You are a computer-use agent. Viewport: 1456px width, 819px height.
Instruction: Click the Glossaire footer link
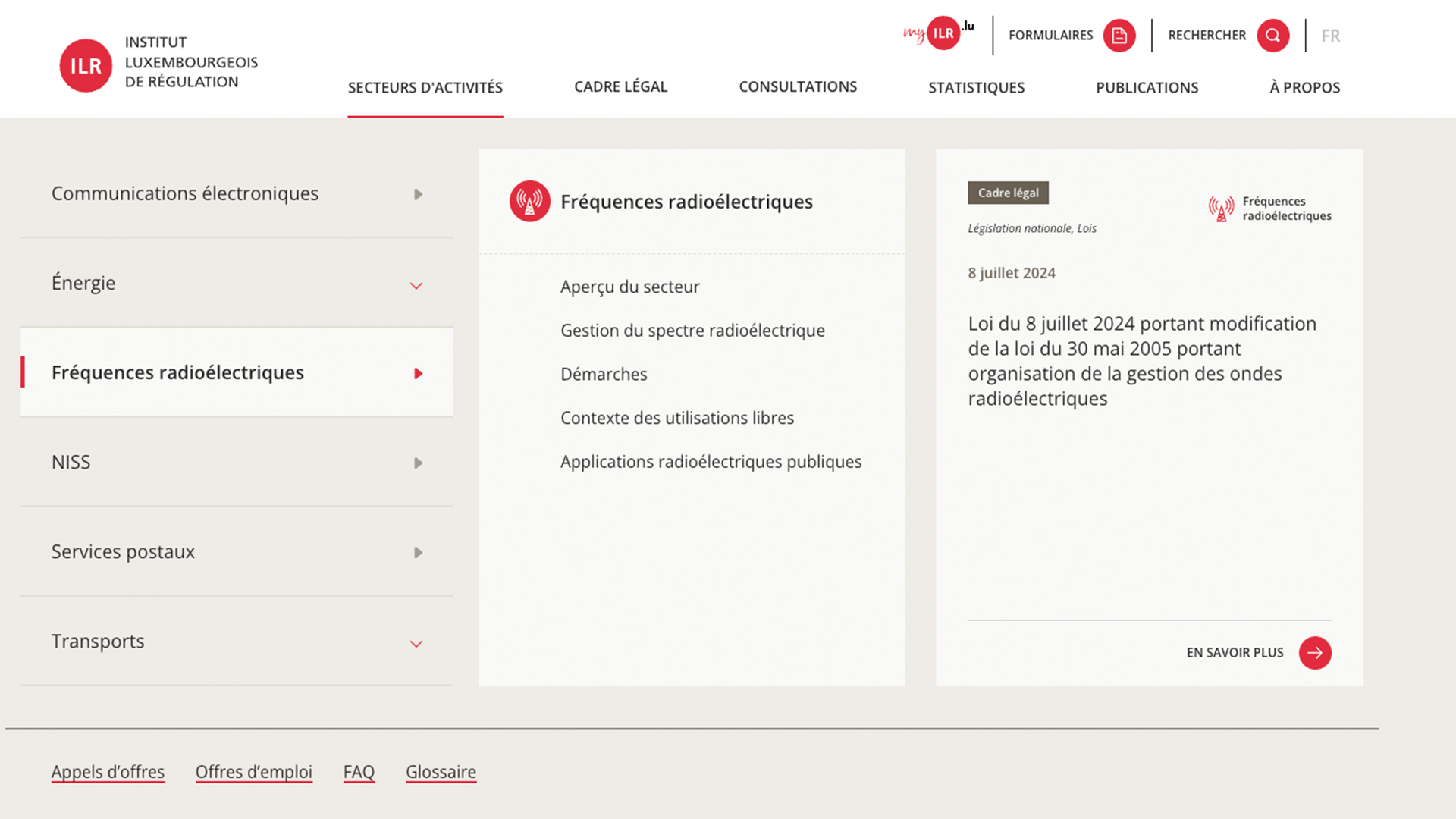[x=441, y=772]
